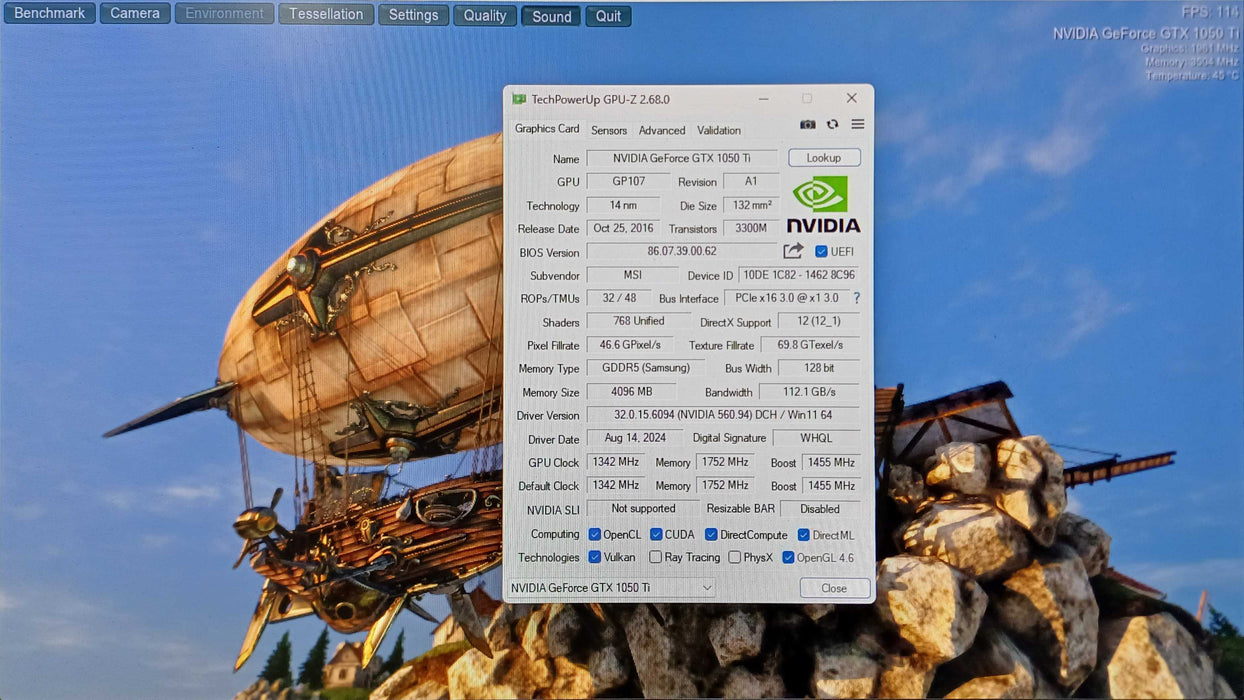Click the Bus Interface value PCIe x16 3.0

click(787, 298)
